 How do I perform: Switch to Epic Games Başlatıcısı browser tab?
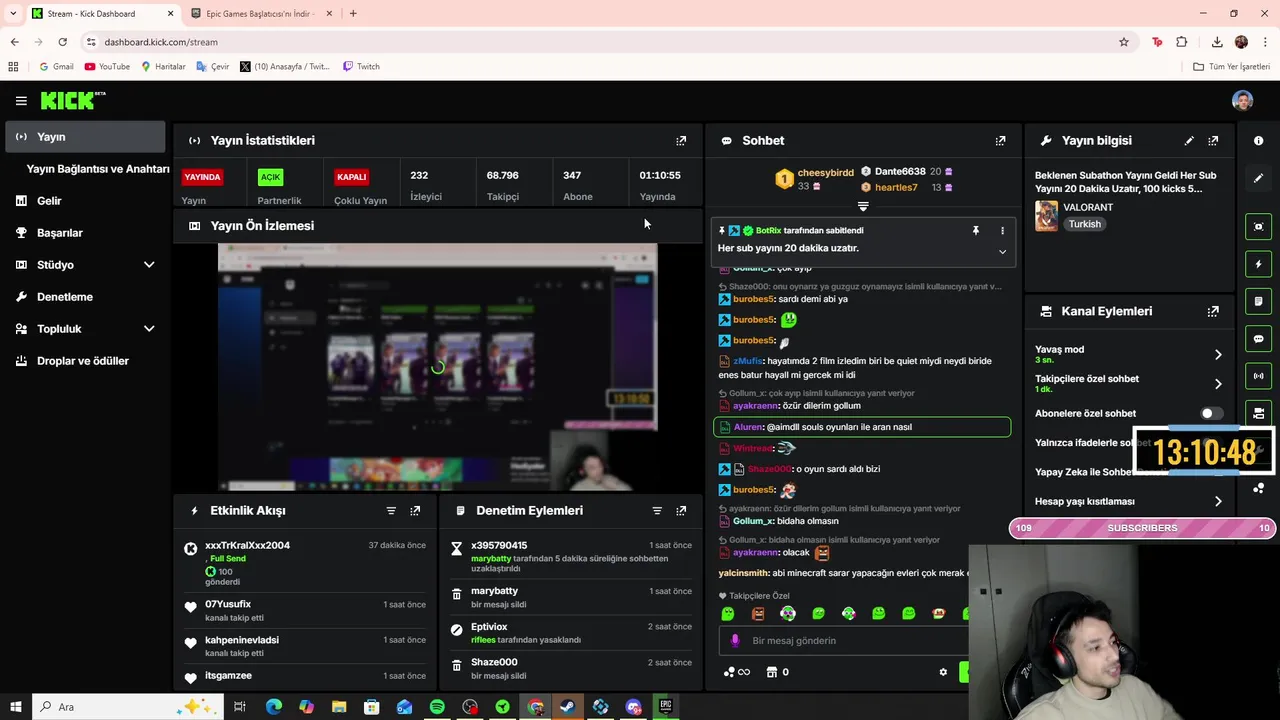[x=260, y=14]
